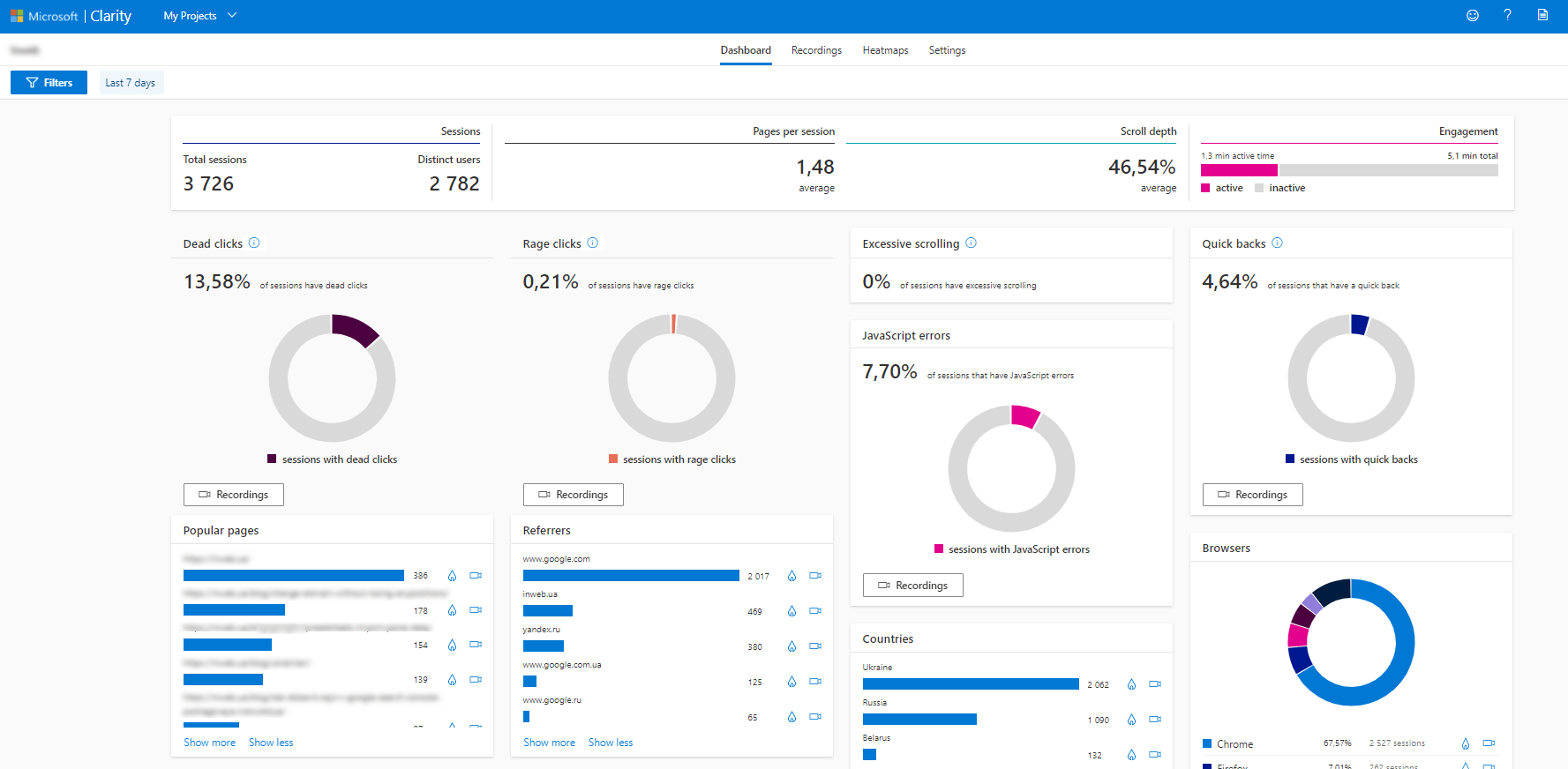The image size is (1568, 769).
Task: Click the quick backs donut chart
Action: [x=1351, y=377]
